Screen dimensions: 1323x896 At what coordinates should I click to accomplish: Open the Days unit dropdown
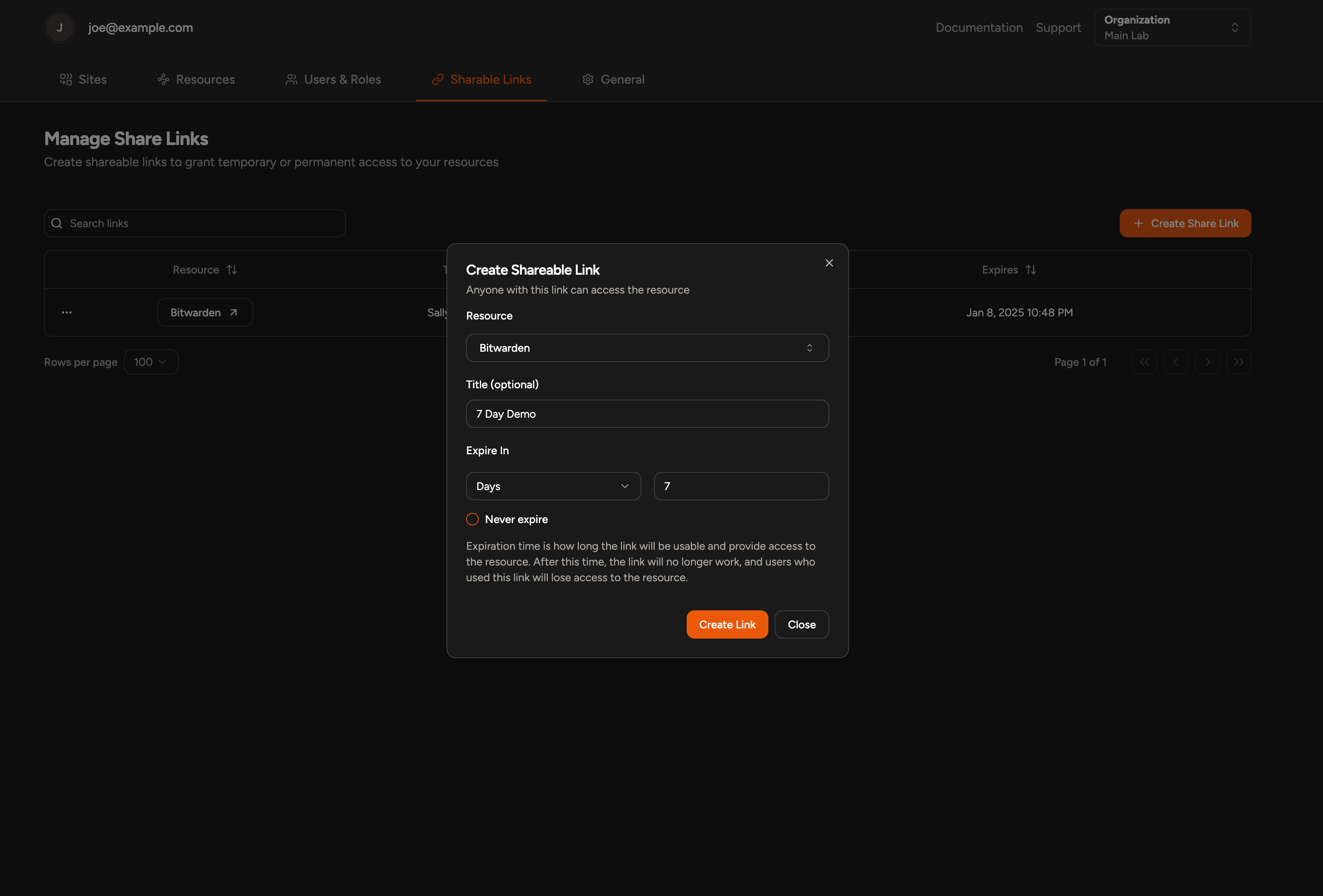(553, 486)
